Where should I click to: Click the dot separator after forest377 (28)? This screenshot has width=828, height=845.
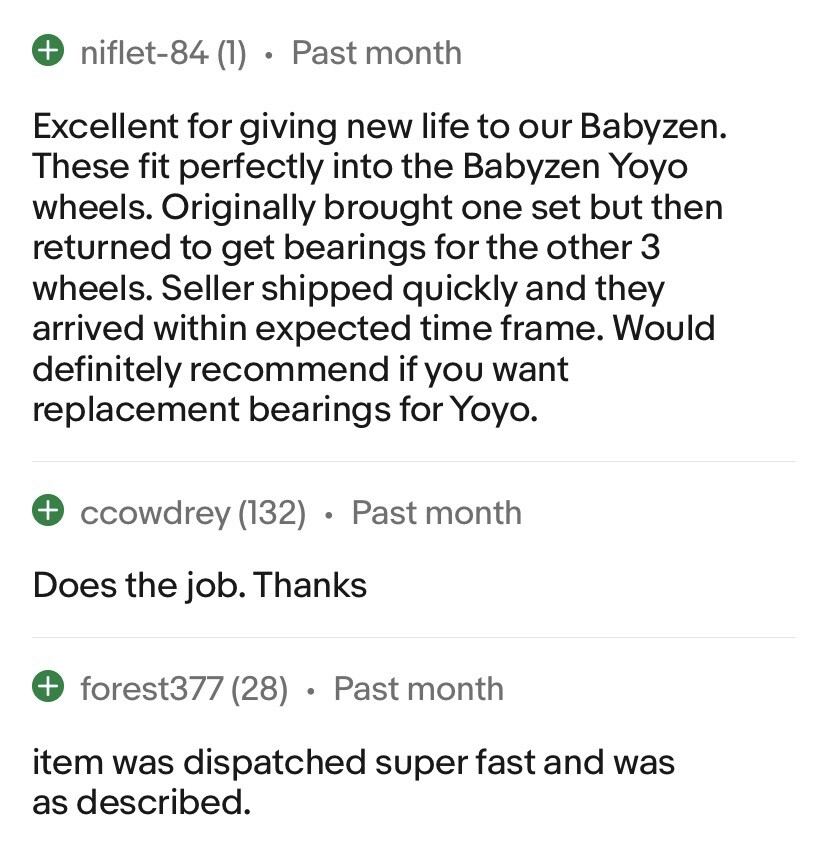click(311, 690)
